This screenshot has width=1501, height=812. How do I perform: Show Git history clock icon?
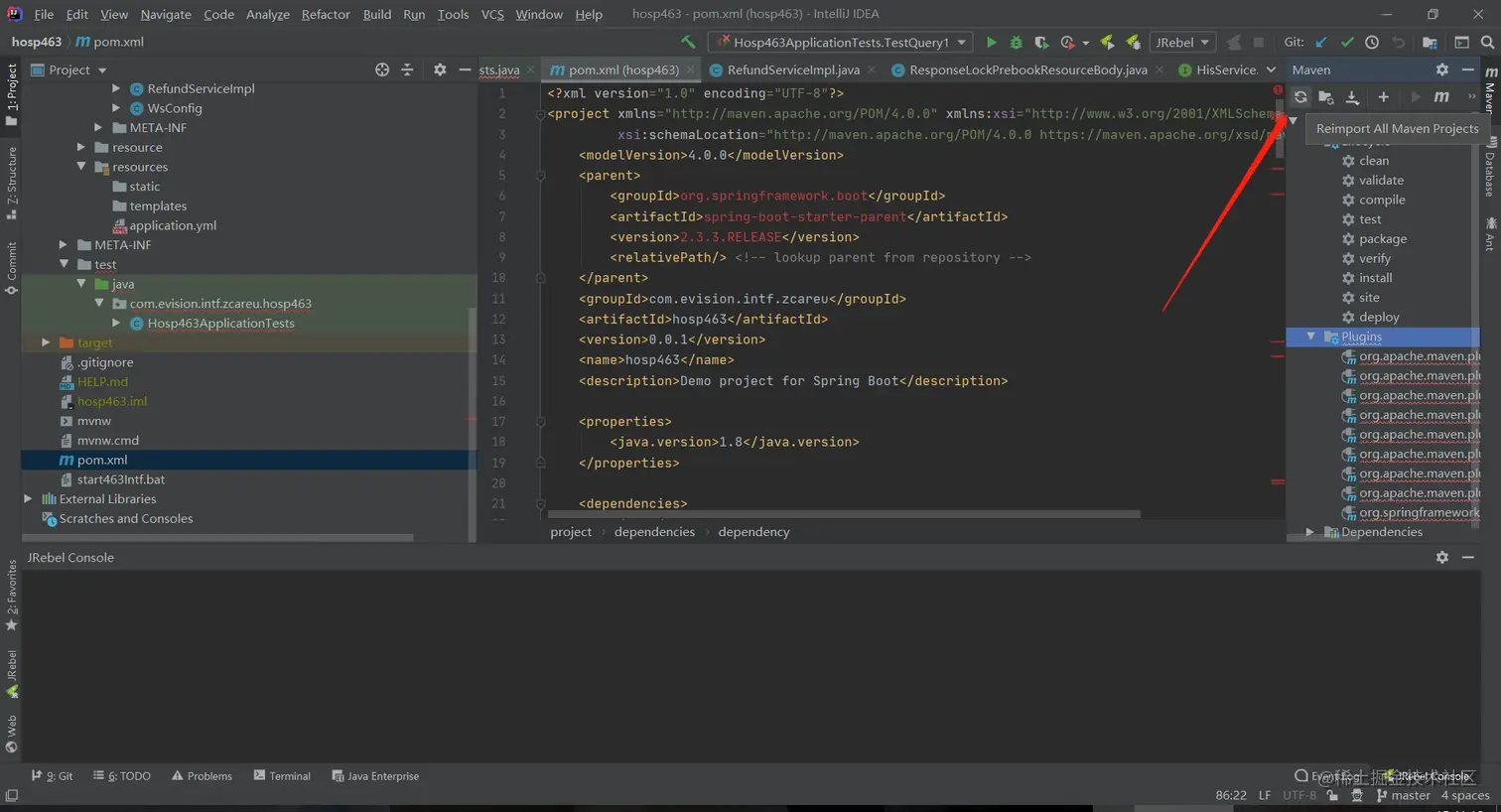(x=1372, y=42)
